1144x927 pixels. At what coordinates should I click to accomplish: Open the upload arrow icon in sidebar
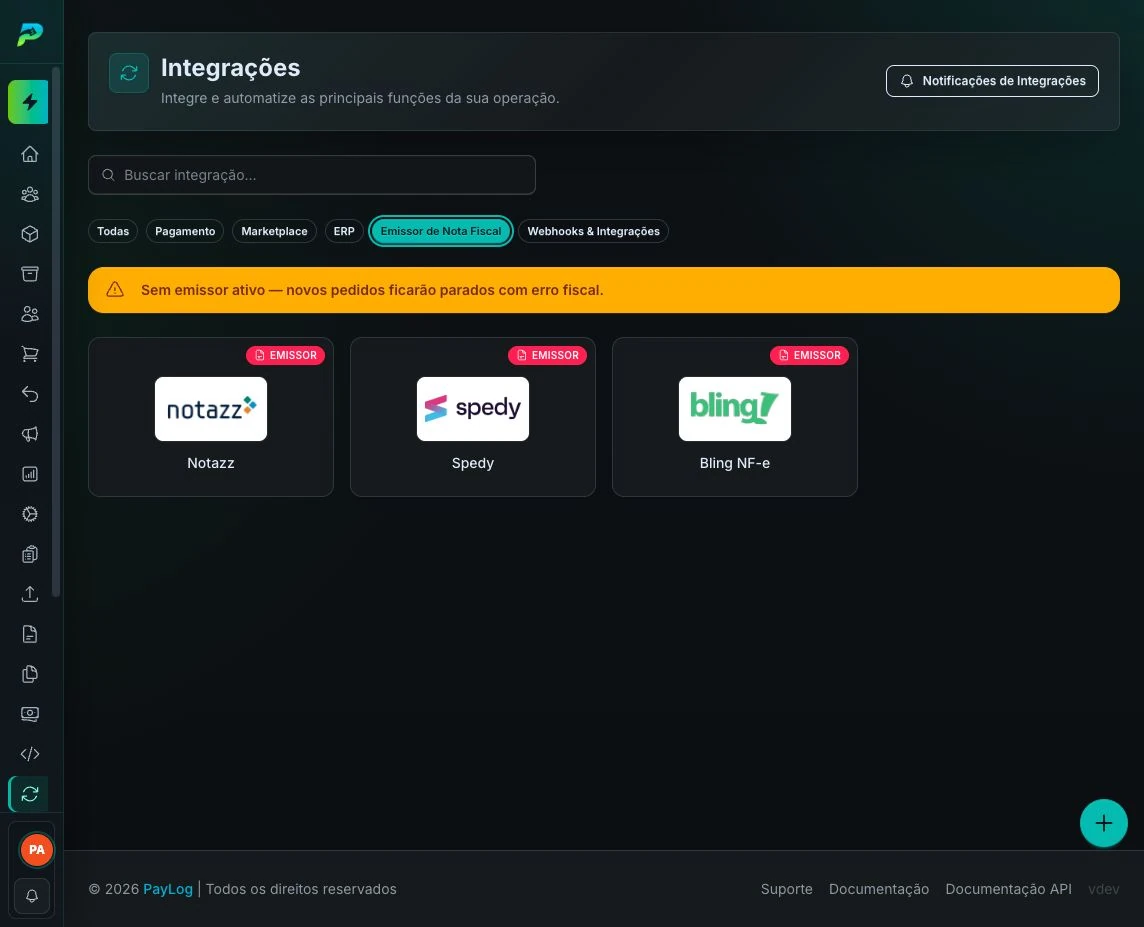[30, 594]
